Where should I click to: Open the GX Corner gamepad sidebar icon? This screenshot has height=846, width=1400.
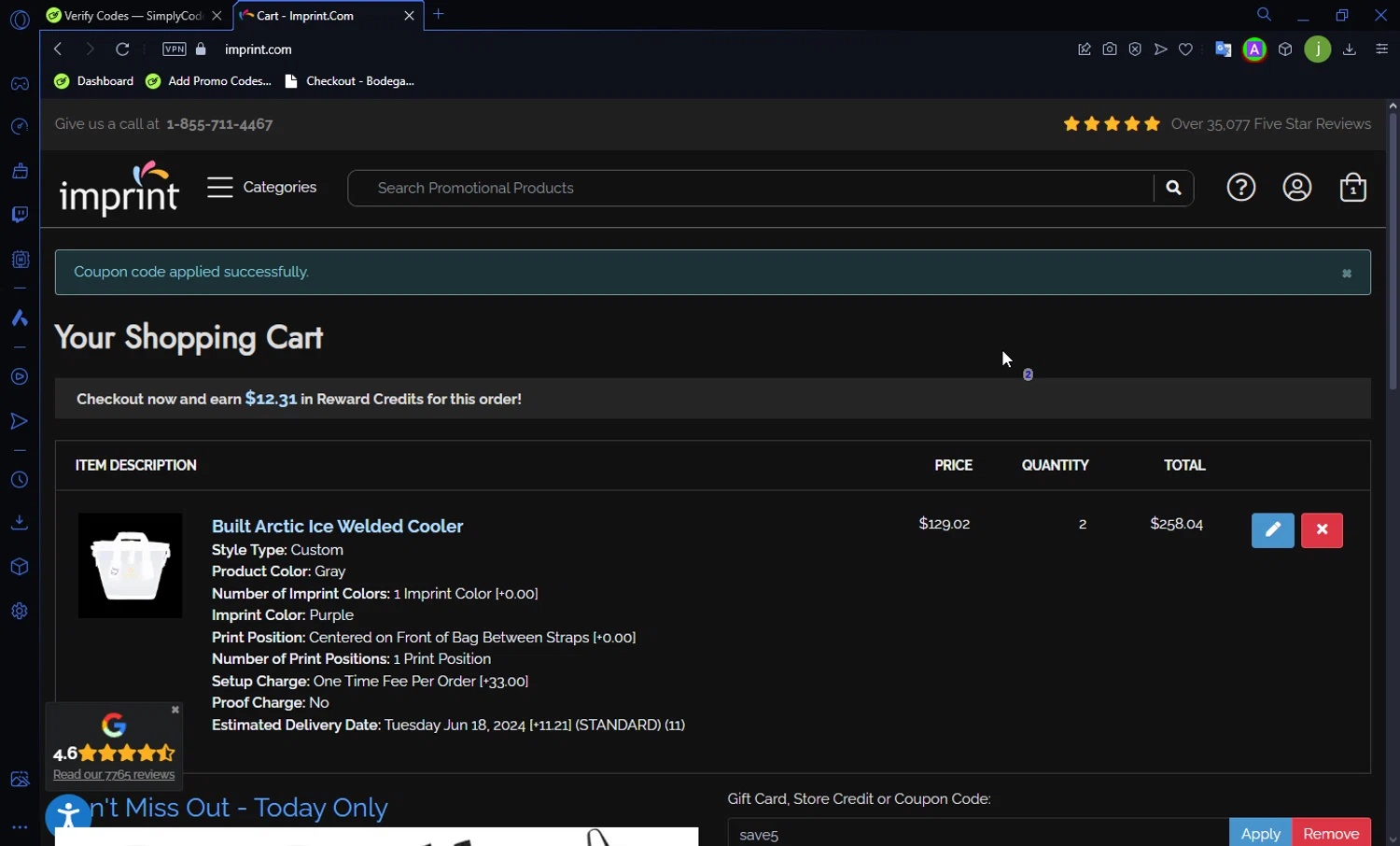point(20,84)
